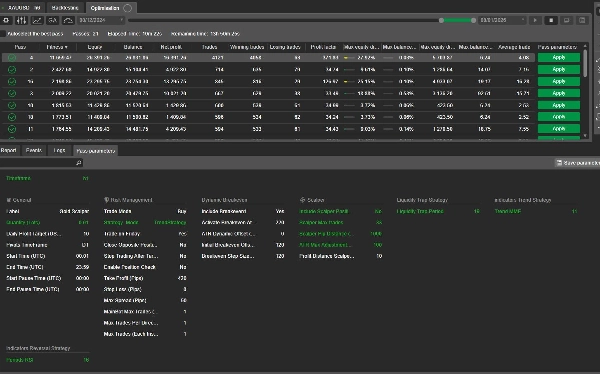Click the right handle of date range slider
Image resolution: width=600 pixels, height=374 pixels.
(473, 20)
